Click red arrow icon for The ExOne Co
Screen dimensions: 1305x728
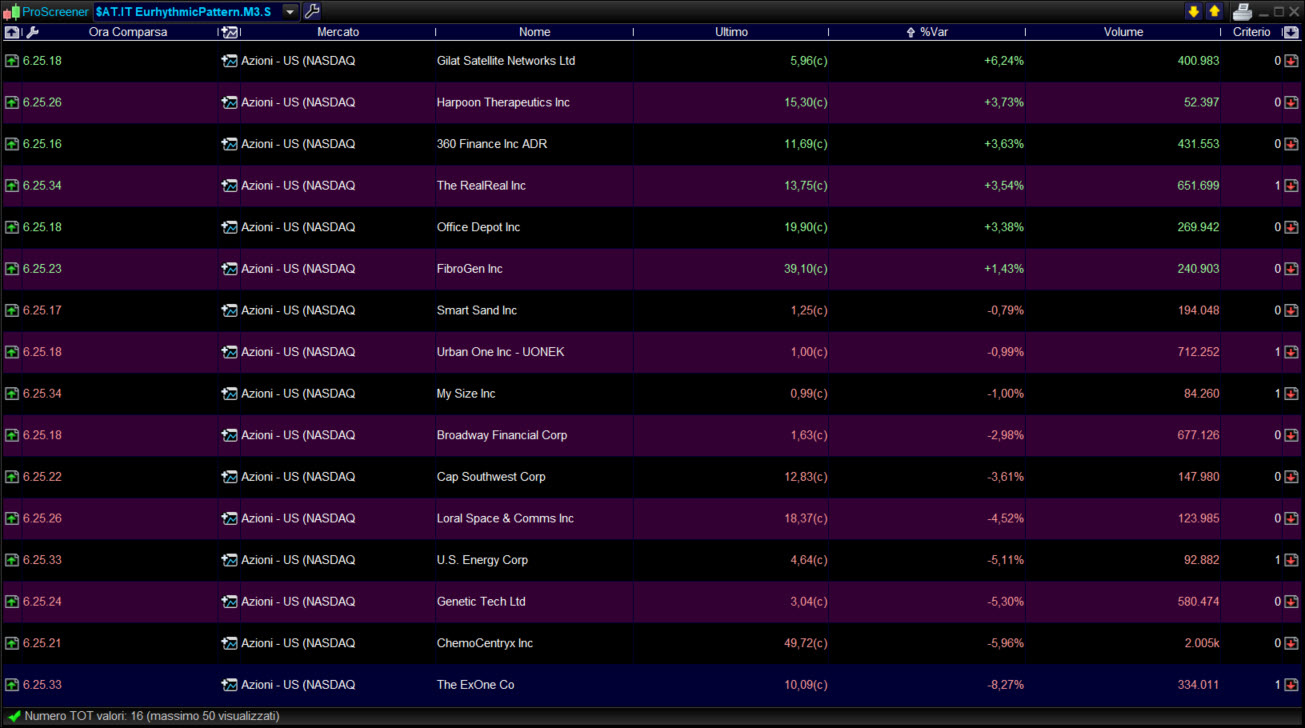pyautogui.click(x=1291, y=685)
